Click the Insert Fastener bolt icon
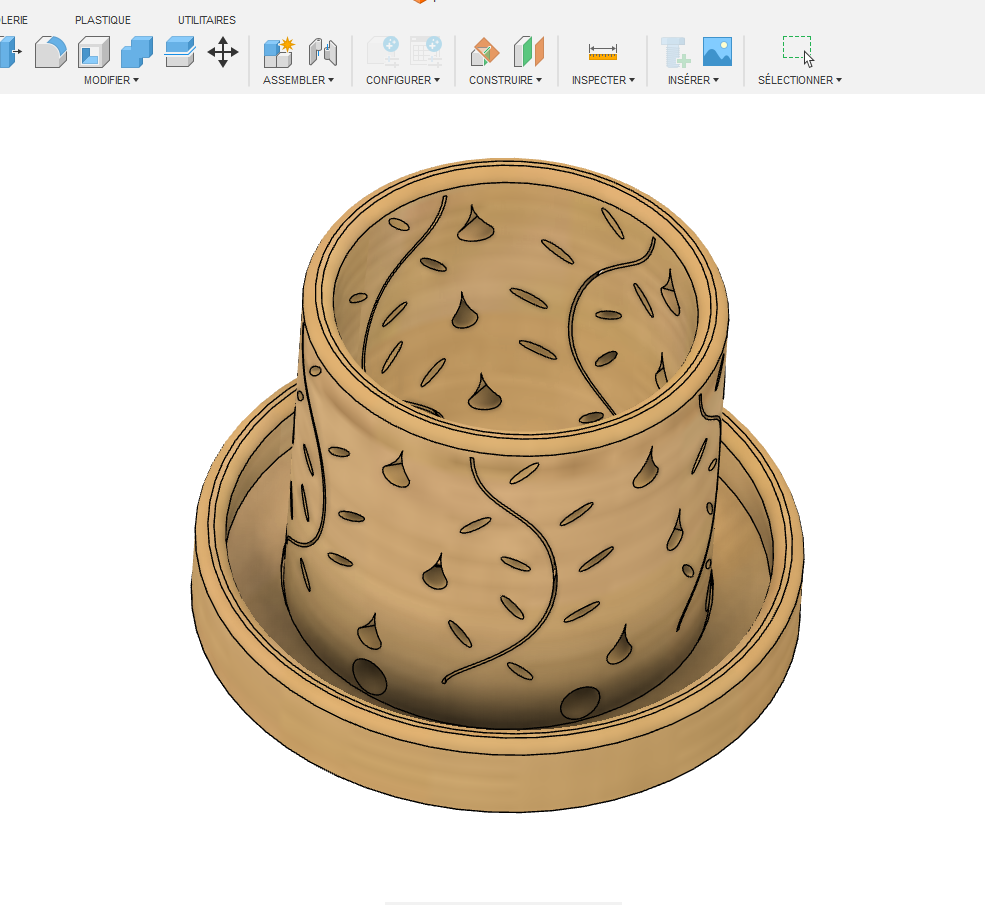Viewport: 985px width, 905px height. point(675,51)
